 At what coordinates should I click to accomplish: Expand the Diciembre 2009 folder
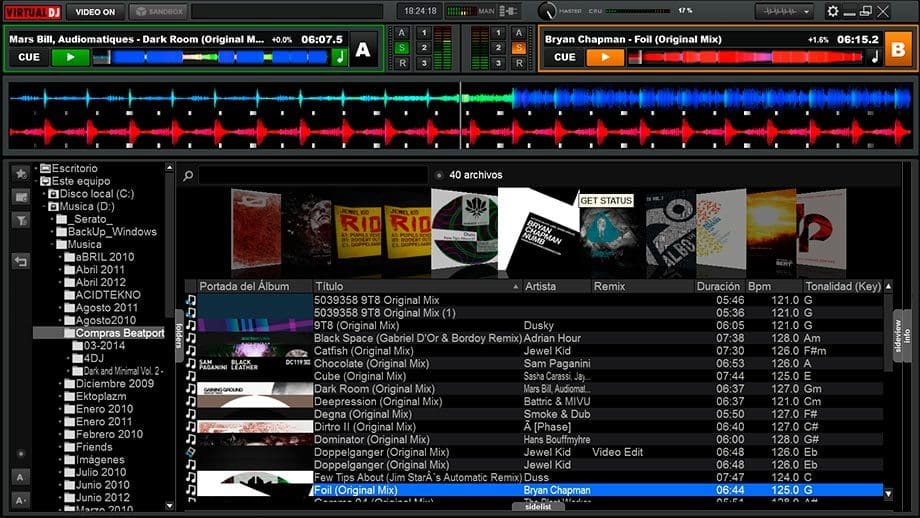[60, 384]
